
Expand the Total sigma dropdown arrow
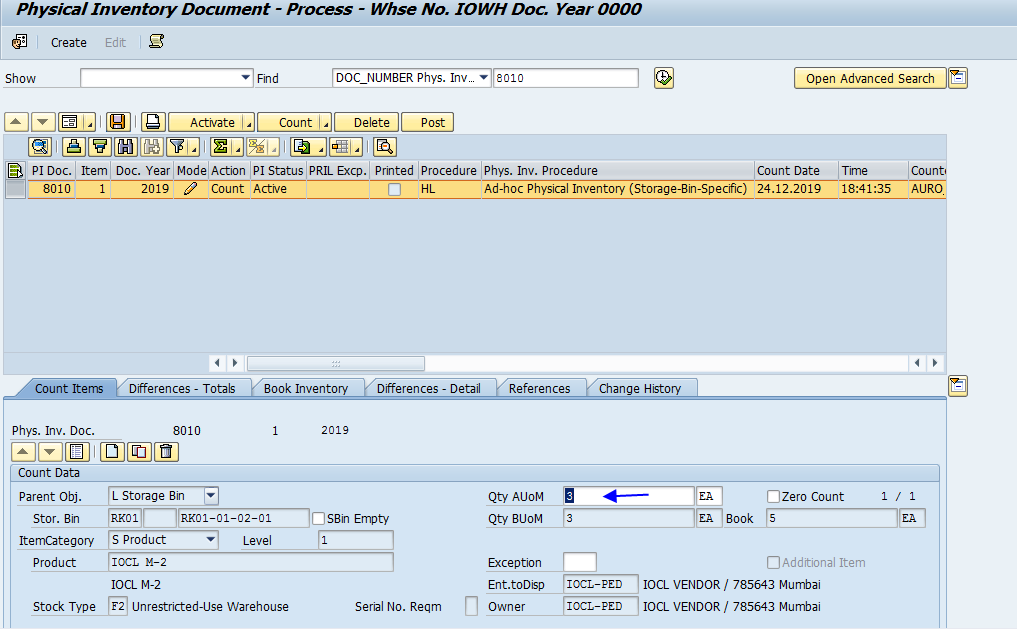(237, 149)
